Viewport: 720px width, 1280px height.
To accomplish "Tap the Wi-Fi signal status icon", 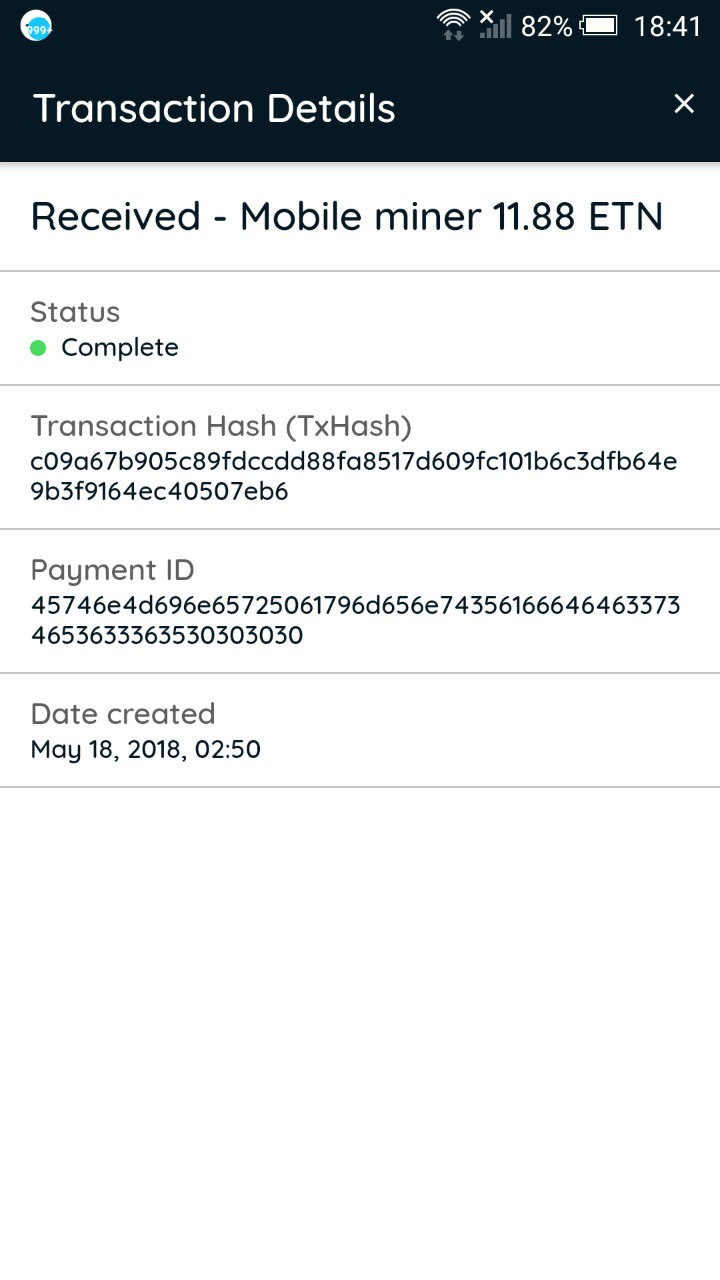I will coord(453,24).
